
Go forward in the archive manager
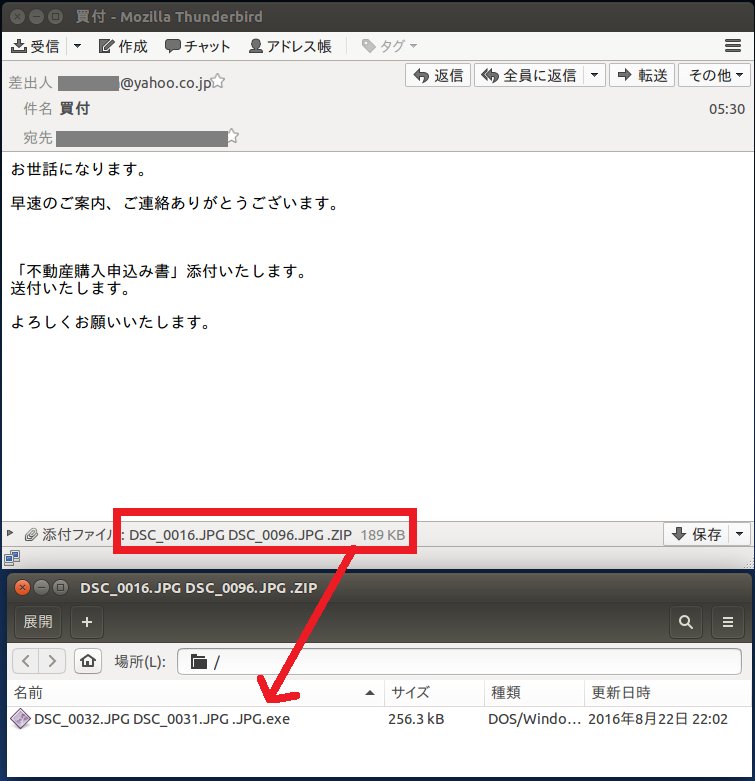point(52,661)
